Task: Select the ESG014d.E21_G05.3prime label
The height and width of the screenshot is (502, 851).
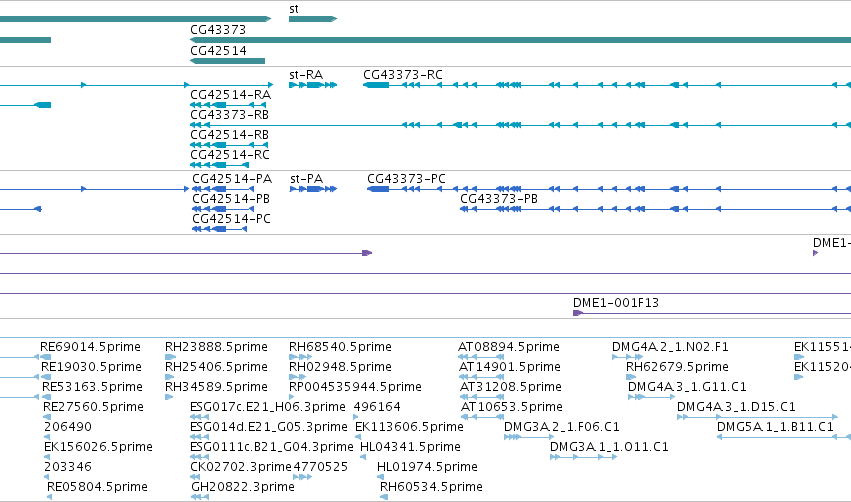Action: (269, 427)
